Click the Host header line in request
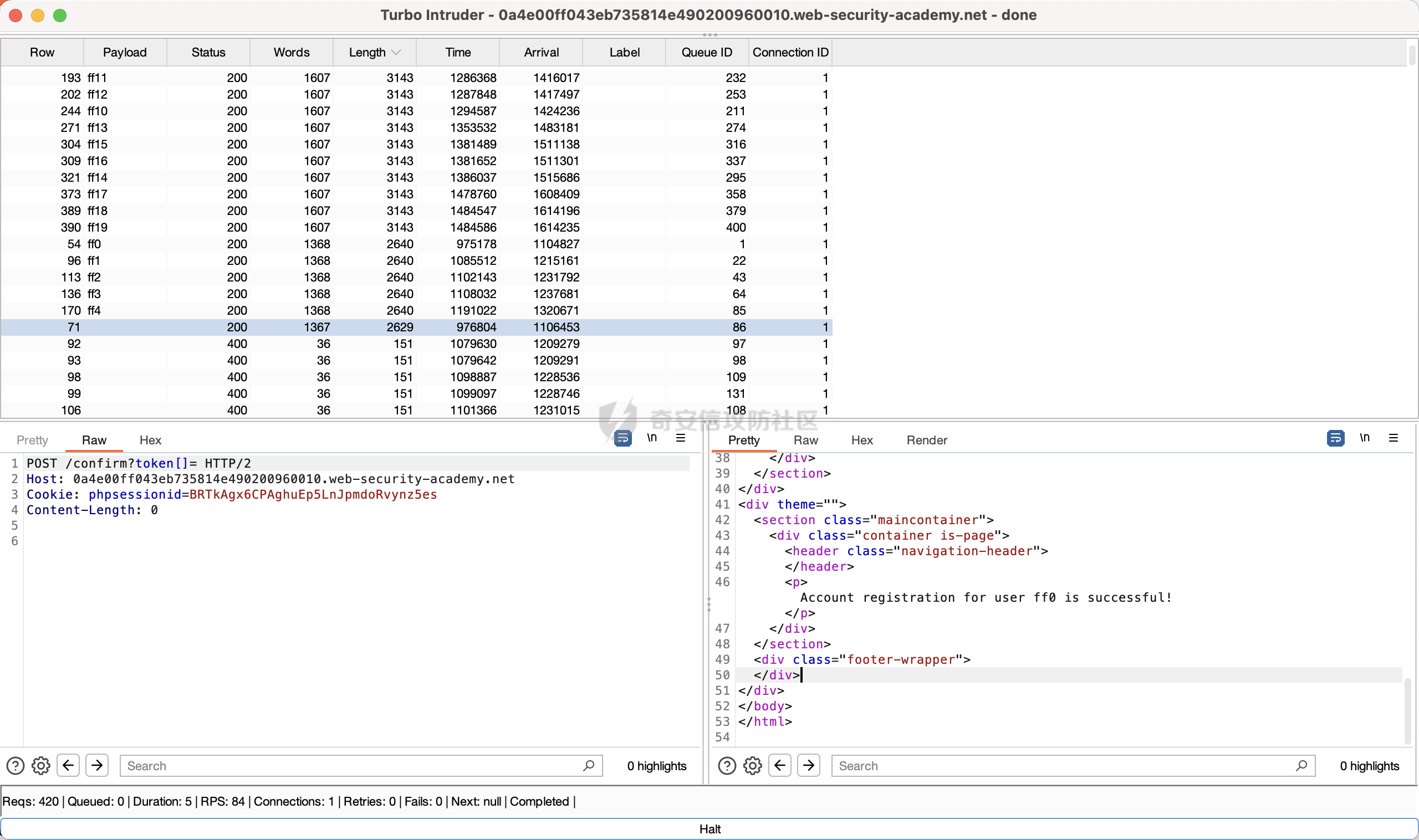The image size is (1419, 840). coord(270,479)
